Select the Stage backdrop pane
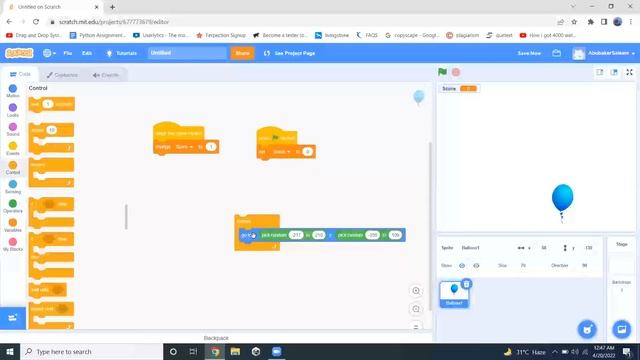 pos(622,269)
